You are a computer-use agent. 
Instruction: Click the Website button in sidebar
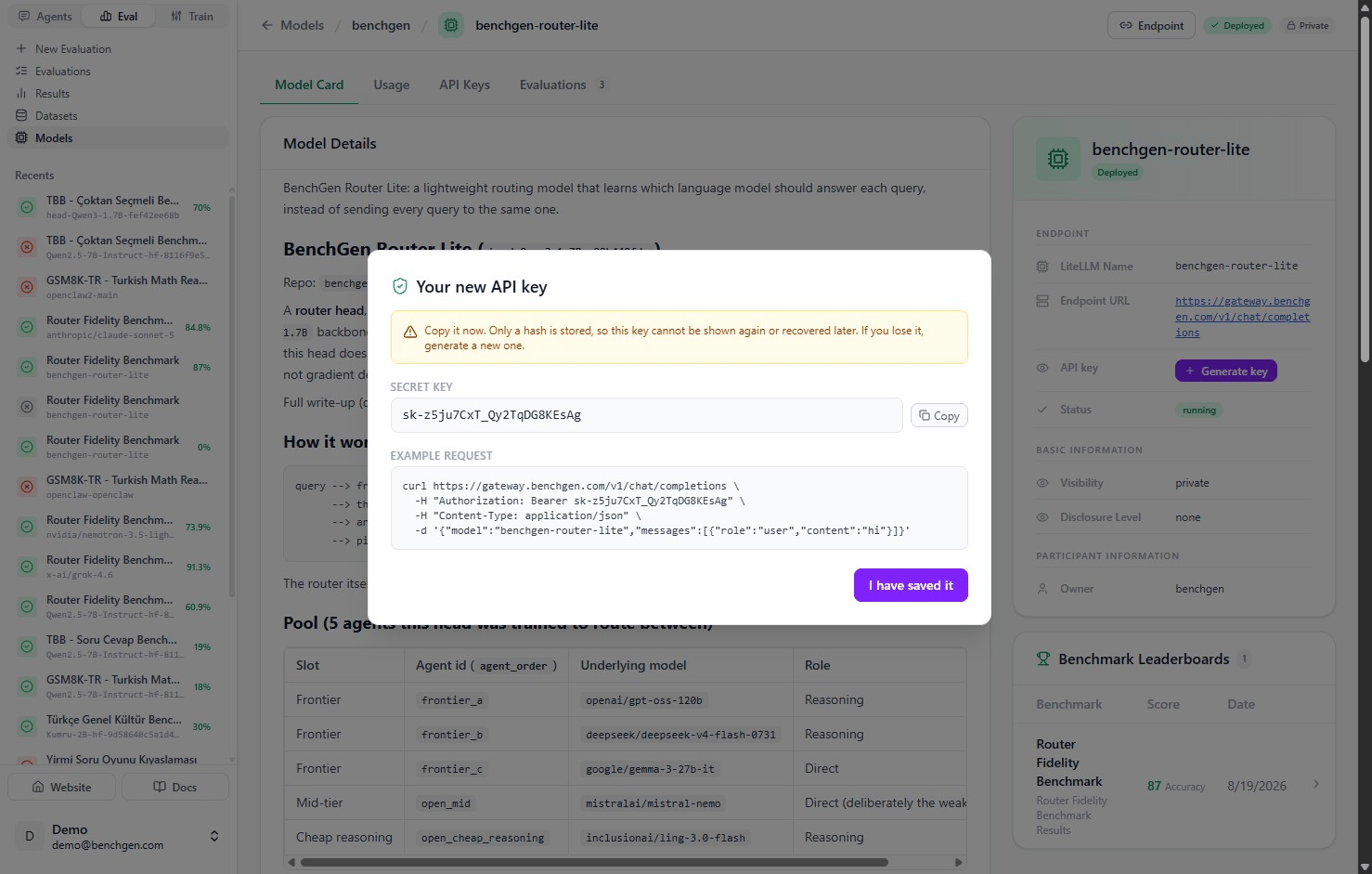pyautogui.click(x=62, y=787)
